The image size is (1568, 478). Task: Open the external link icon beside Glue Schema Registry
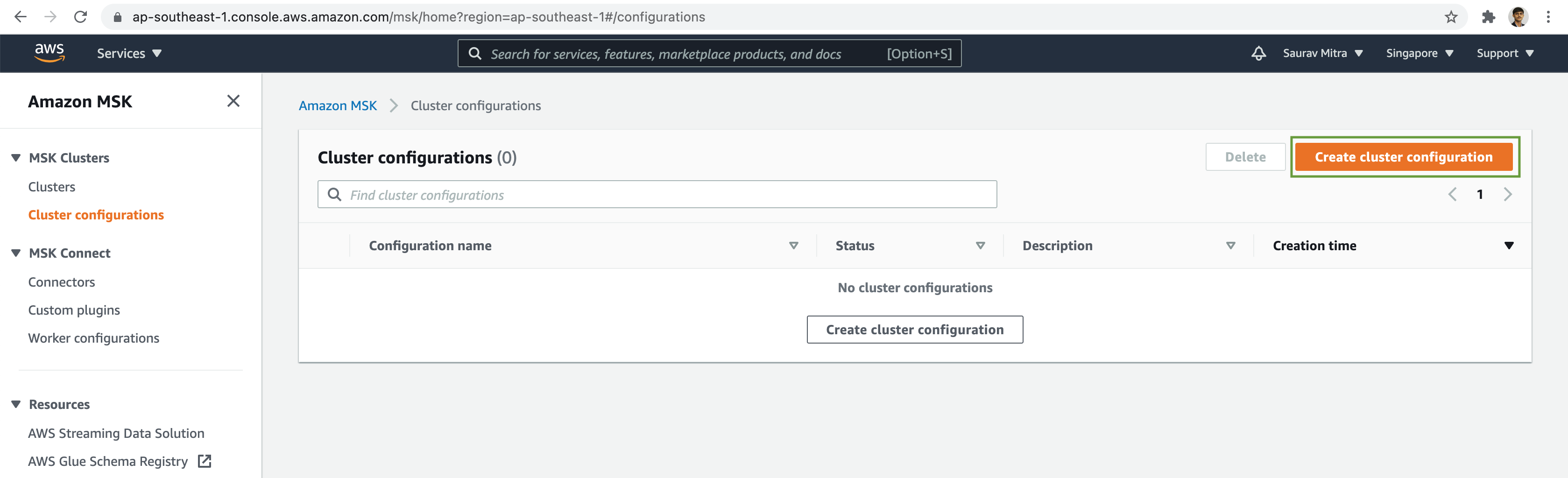click(205, 461)
